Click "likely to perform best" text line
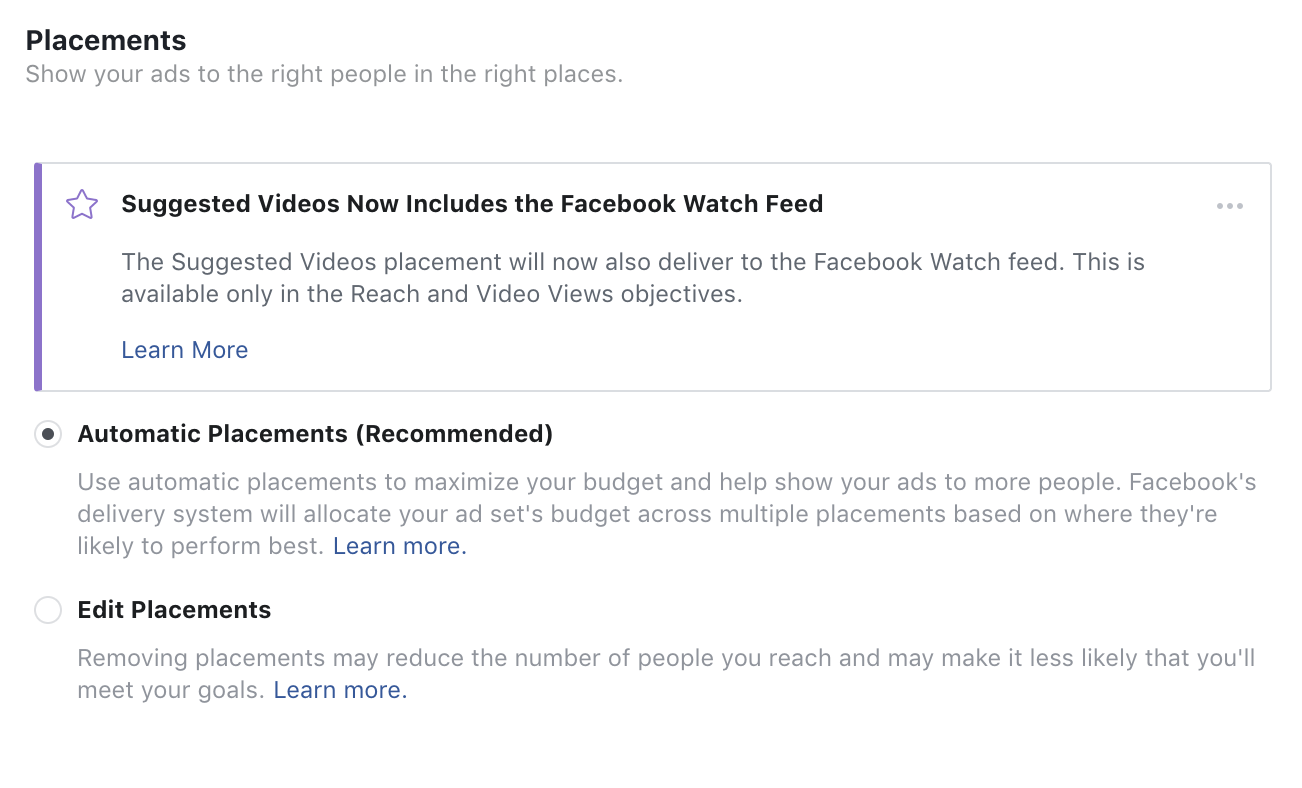Screen dimensions: 1302x788 point(200,546)
